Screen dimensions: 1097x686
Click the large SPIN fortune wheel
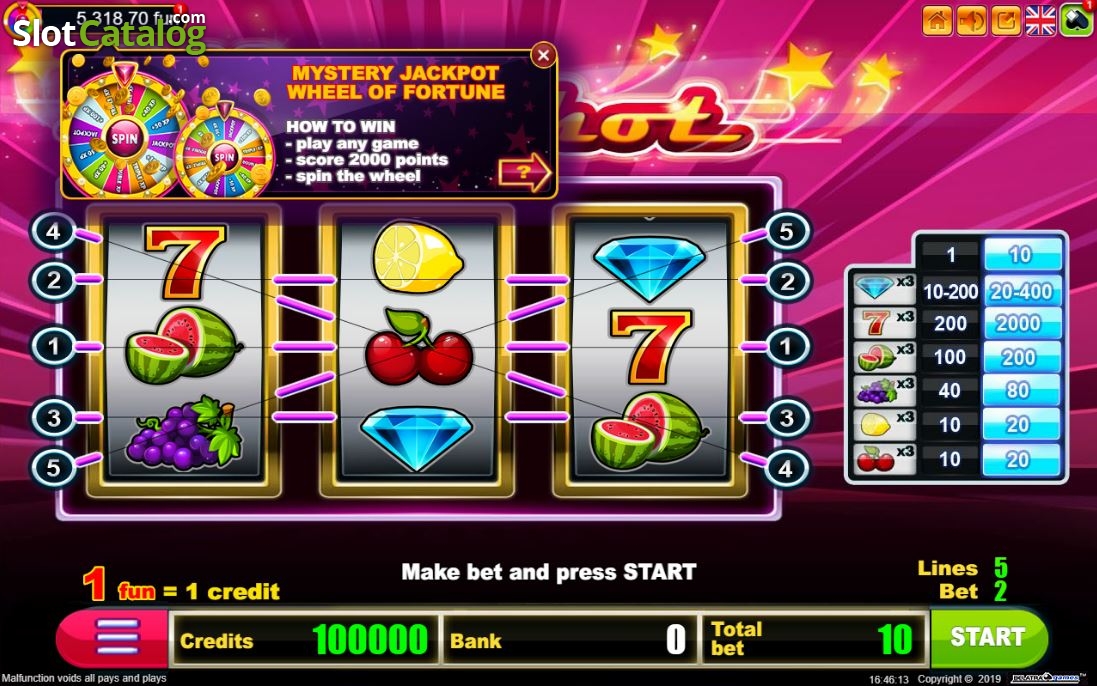click(124, 136)
